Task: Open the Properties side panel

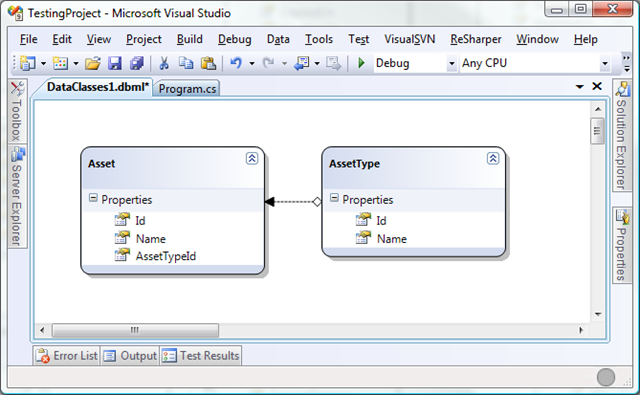Action: [x=622, y=245]
